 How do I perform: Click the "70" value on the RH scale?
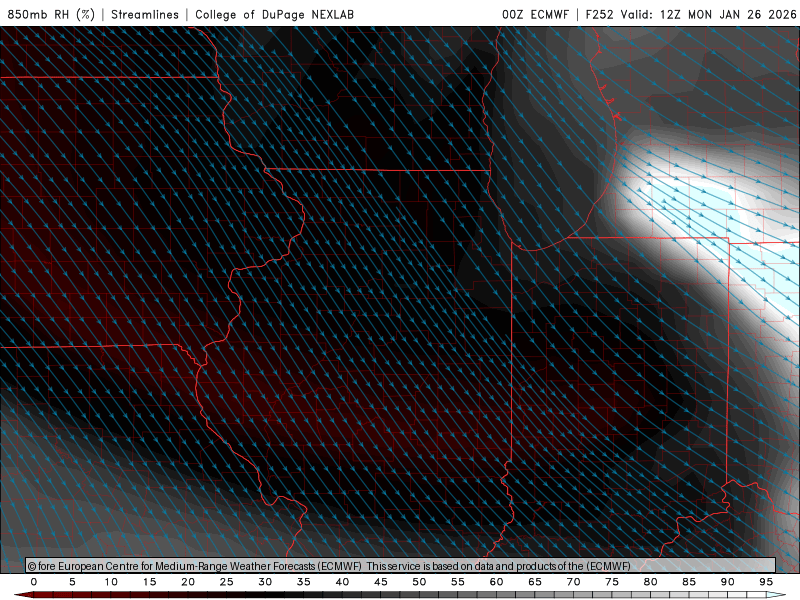pos(573,582)
